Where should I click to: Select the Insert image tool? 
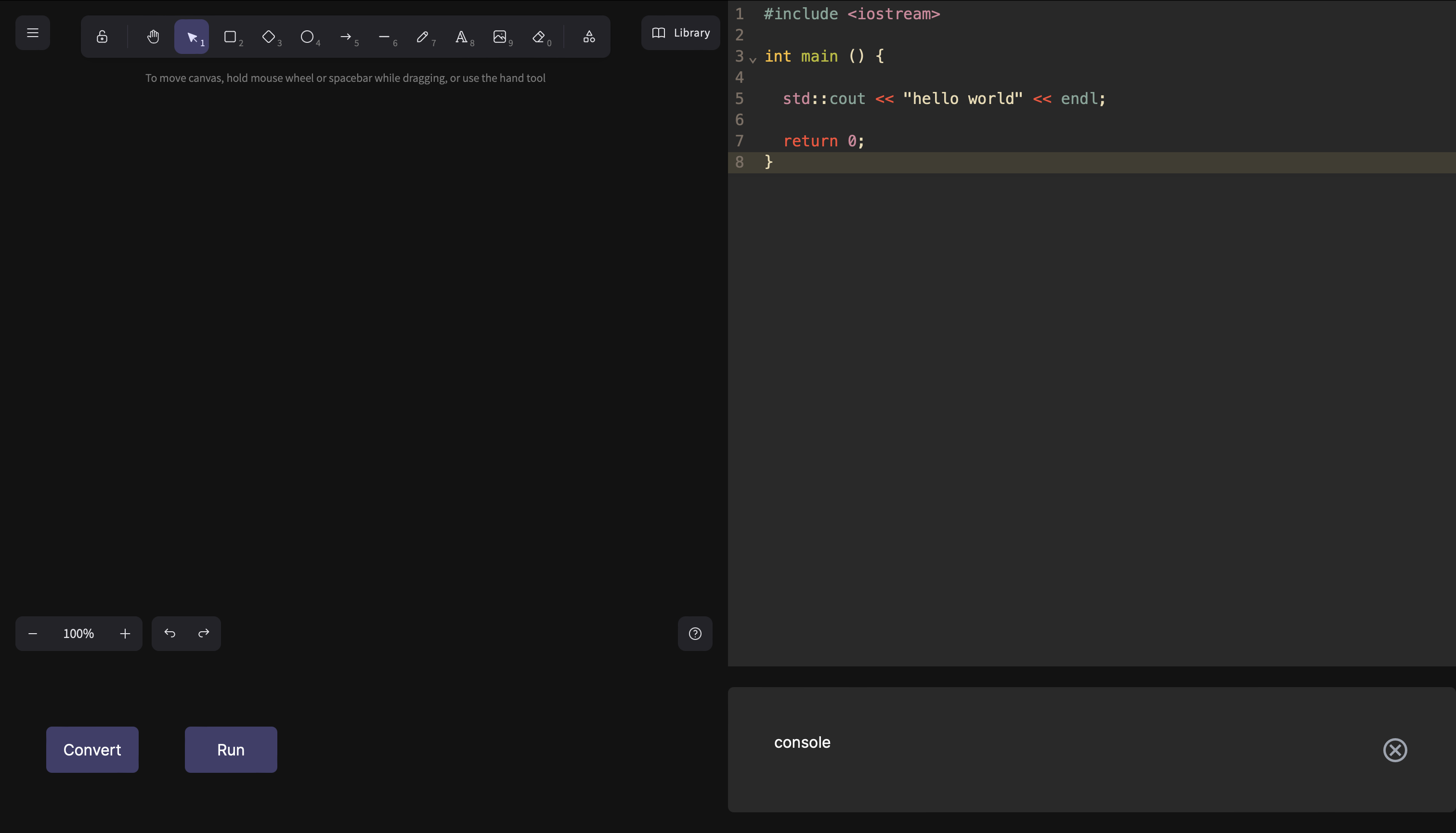point(499,37)
